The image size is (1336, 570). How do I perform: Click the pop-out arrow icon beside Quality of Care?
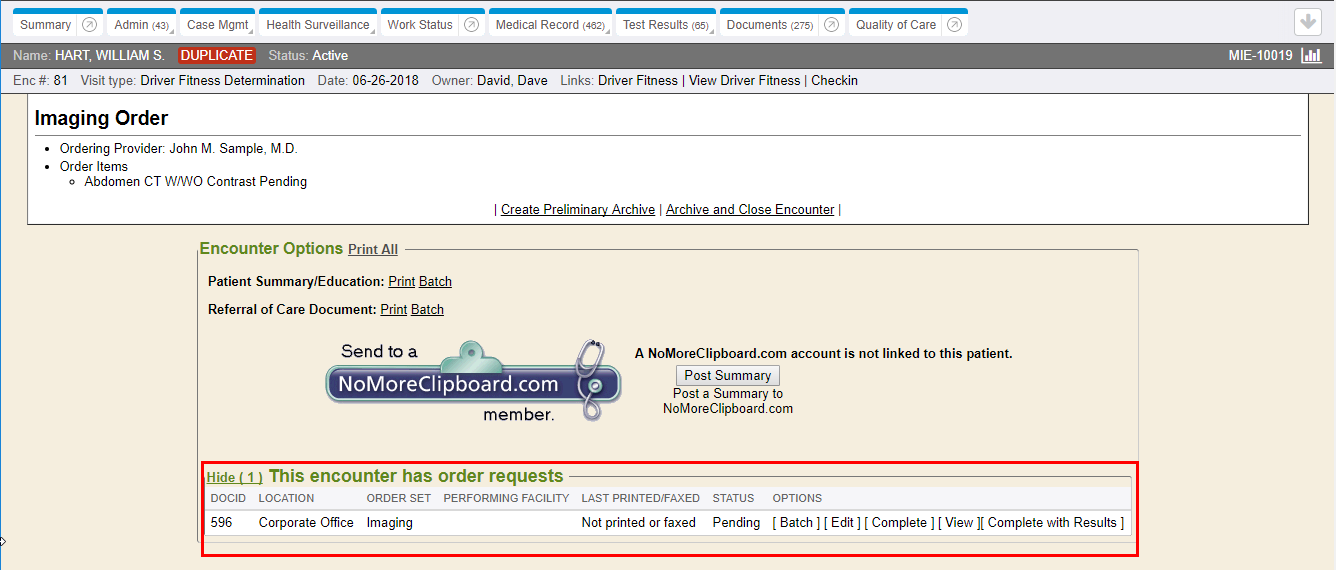click(x=954, y=25)
